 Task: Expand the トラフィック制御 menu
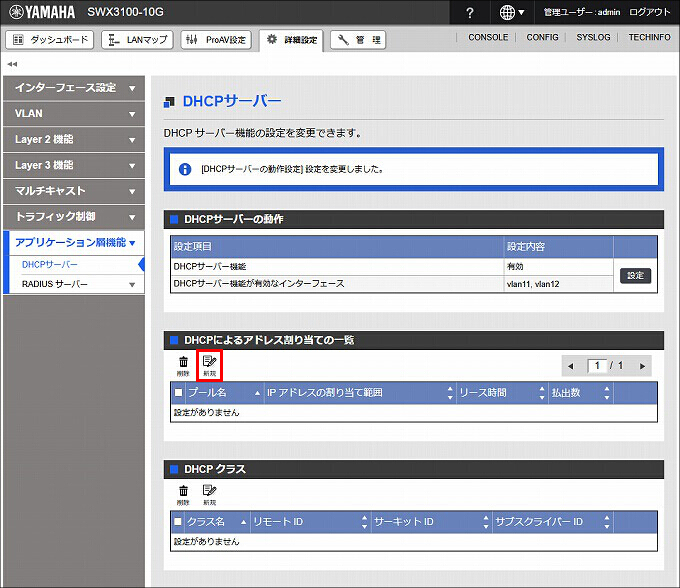coord(74,217)
